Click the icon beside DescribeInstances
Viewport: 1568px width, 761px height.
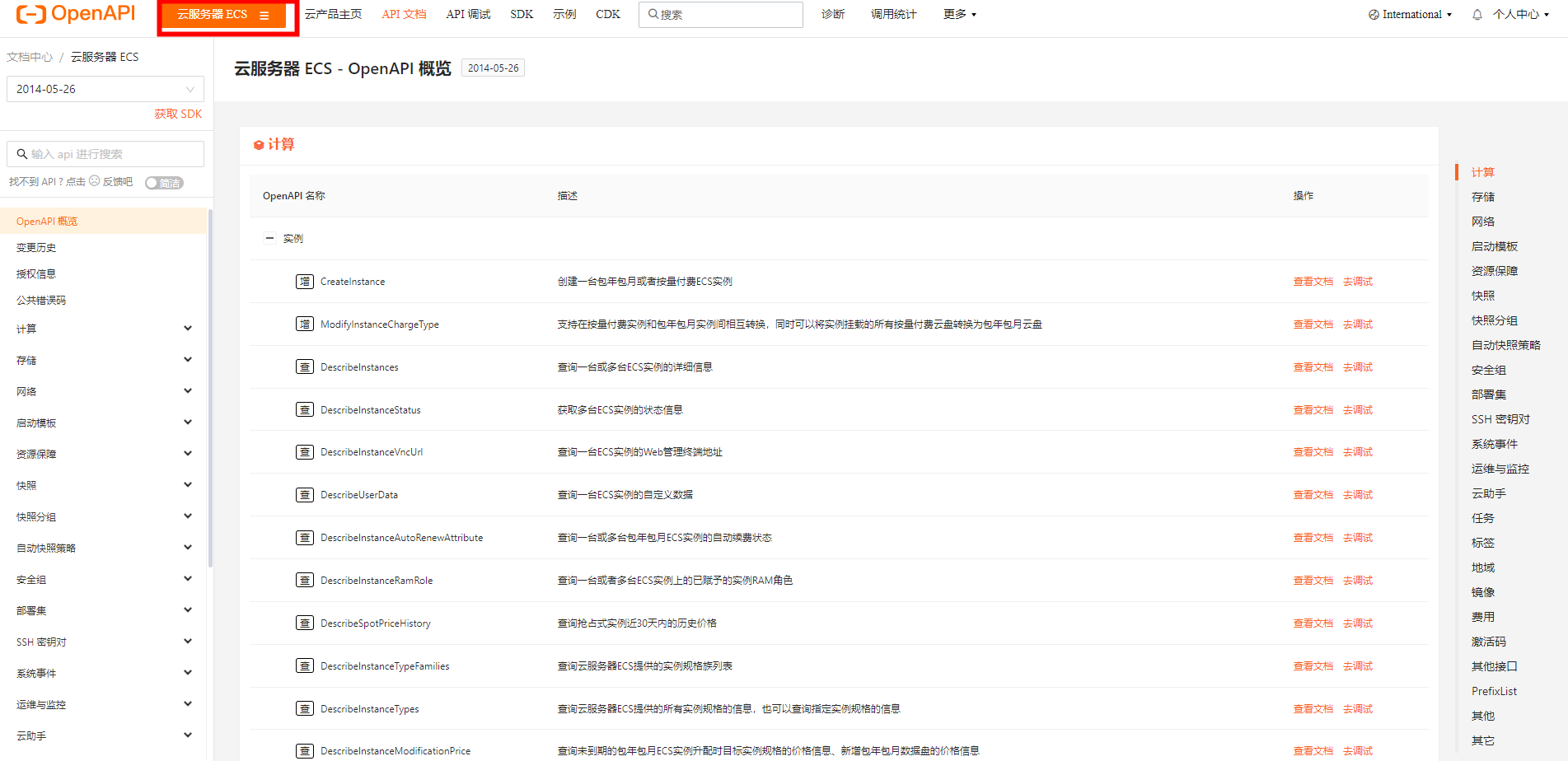[x=305, y=366]
